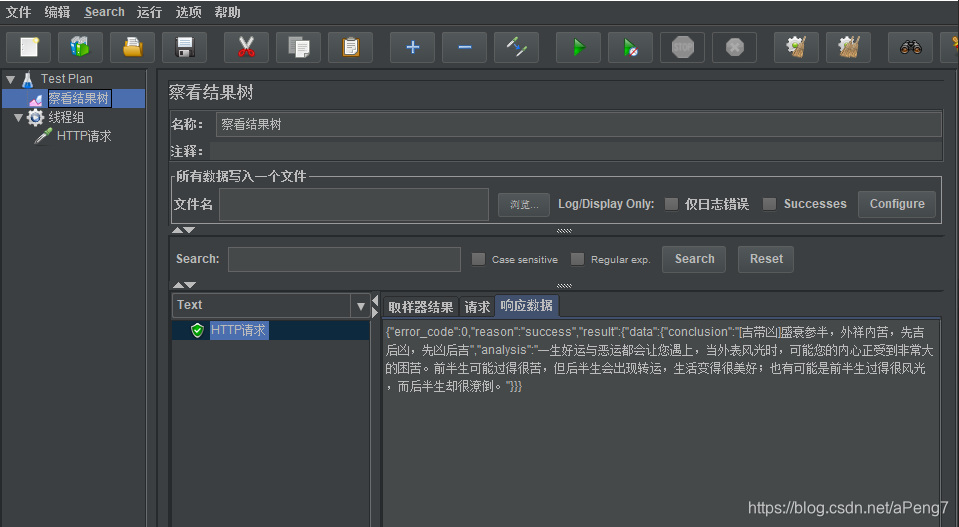959x527 pixels.
Task: Click the Cut scissors icon
Action: pyautogui.click(x=246, y=47)
